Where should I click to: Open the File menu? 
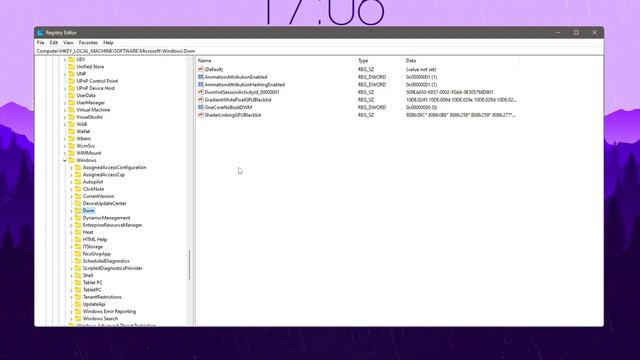(x=40, y=42)
